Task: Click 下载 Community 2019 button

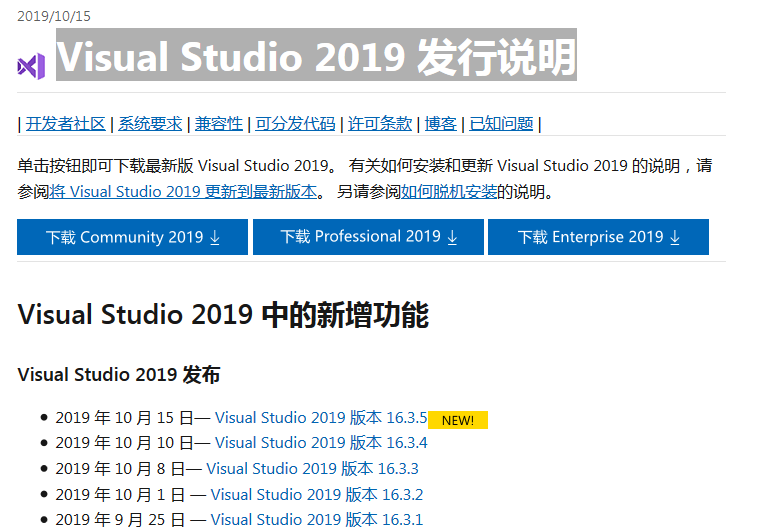Action: [132, 237]
